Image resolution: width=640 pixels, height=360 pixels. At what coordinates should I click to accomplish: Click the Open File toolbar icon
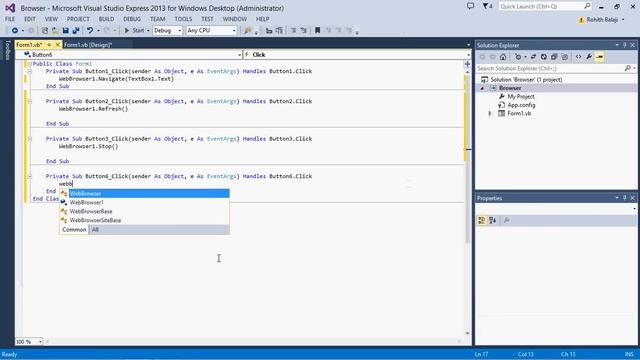[55, 31]
